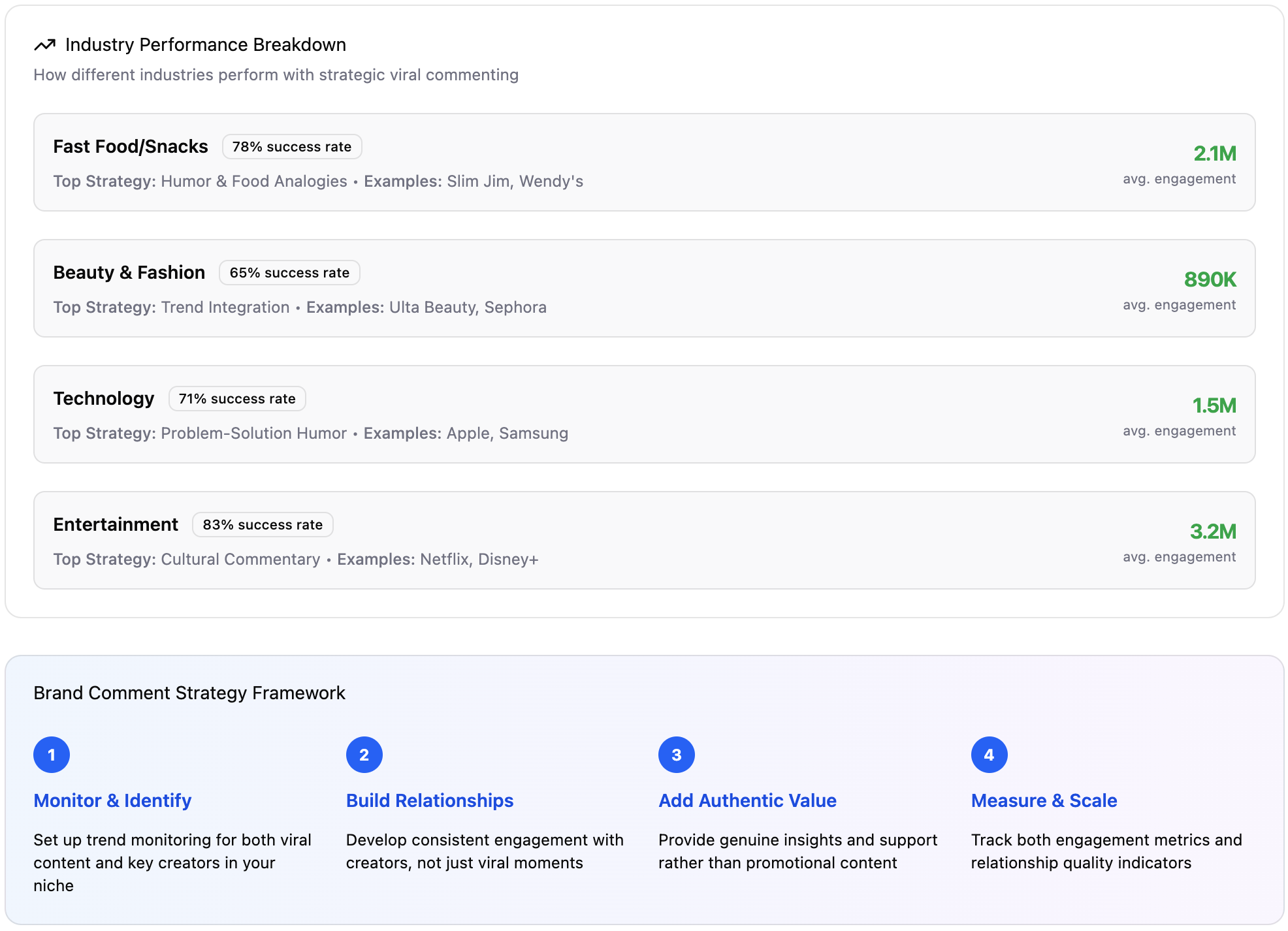Click the Fast Food/Snacks industry title
This screenshot has height=931, width=1288.
coord(131,147)
